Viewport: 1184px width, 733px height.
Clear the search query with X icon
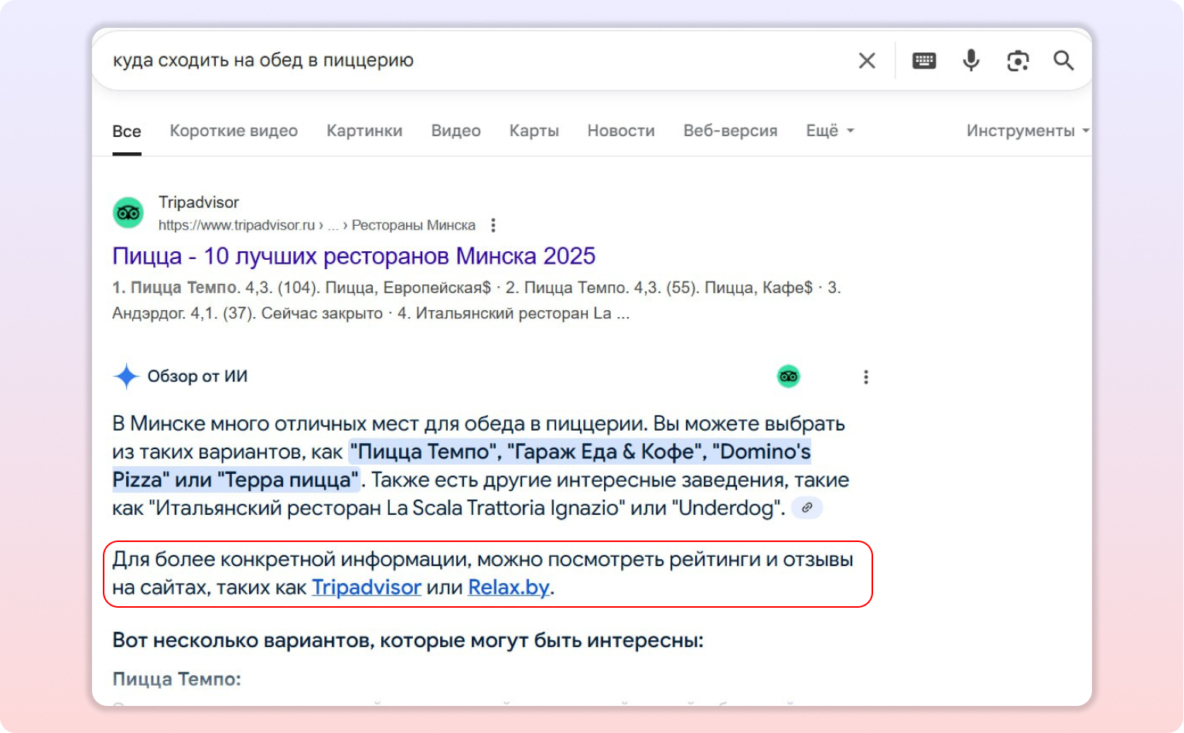click(x=866, y=61)
